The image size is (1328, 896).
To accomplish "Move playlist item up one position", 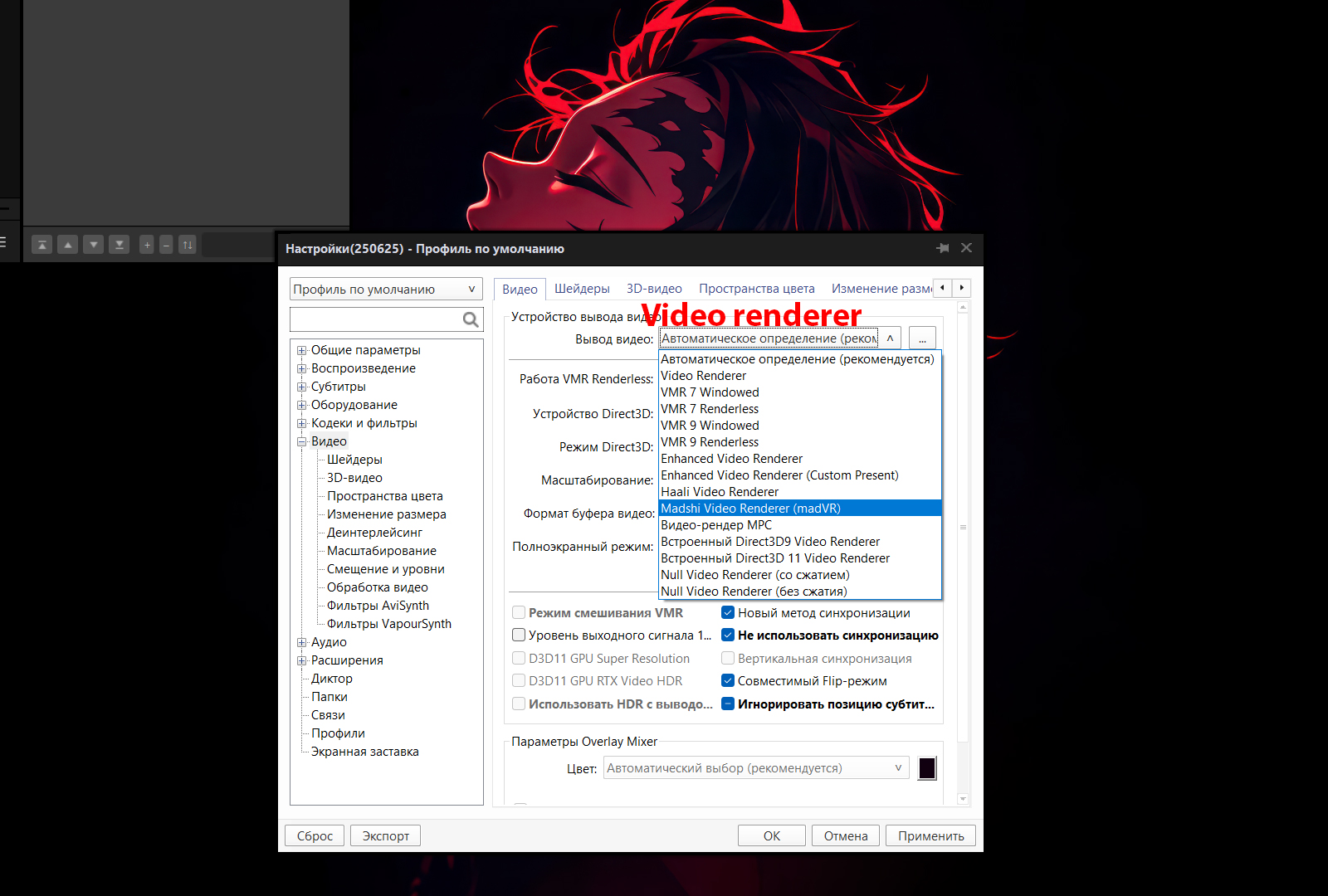I will point(68,245).
